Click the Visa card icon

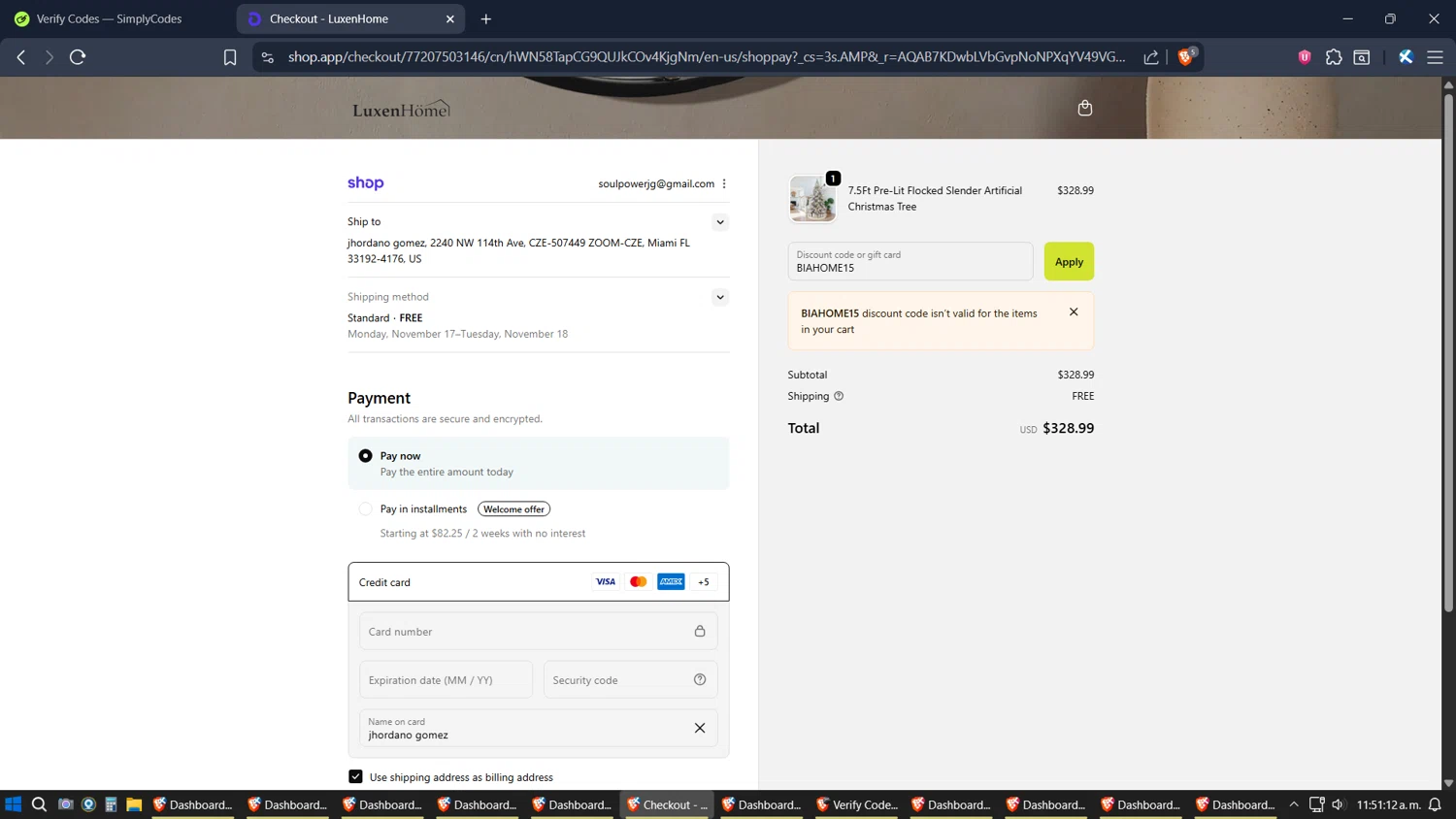pyautogui.click(x=606, y=582)
